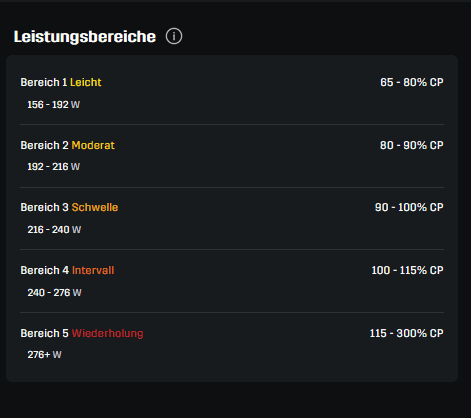Image resolution: width=471 pixels, height=418 pixels.
Task: Click the red Wiederholung zone name
Action: coord(108,333)
